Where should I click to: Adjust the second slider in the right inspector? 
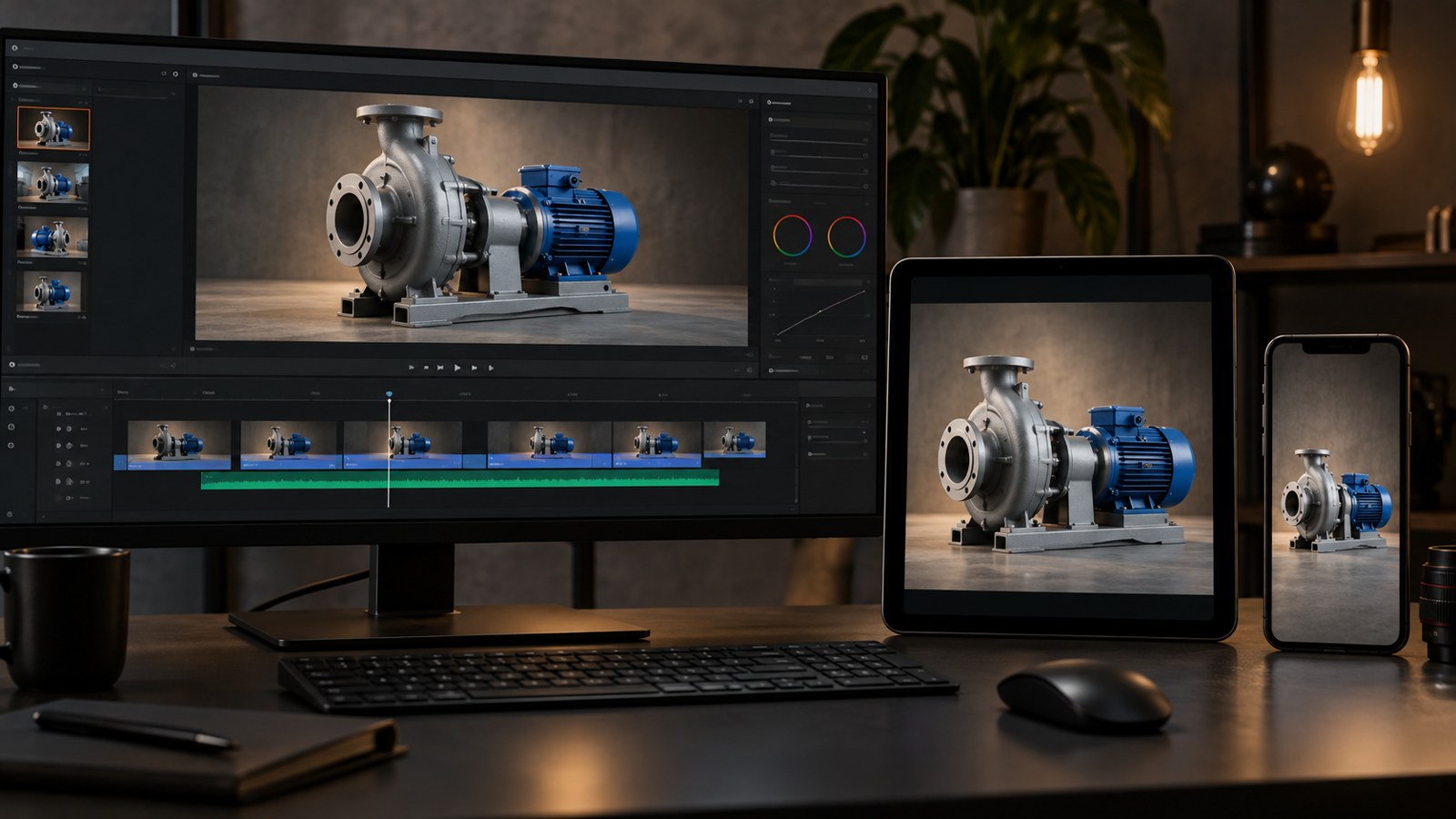click(816, 157)
